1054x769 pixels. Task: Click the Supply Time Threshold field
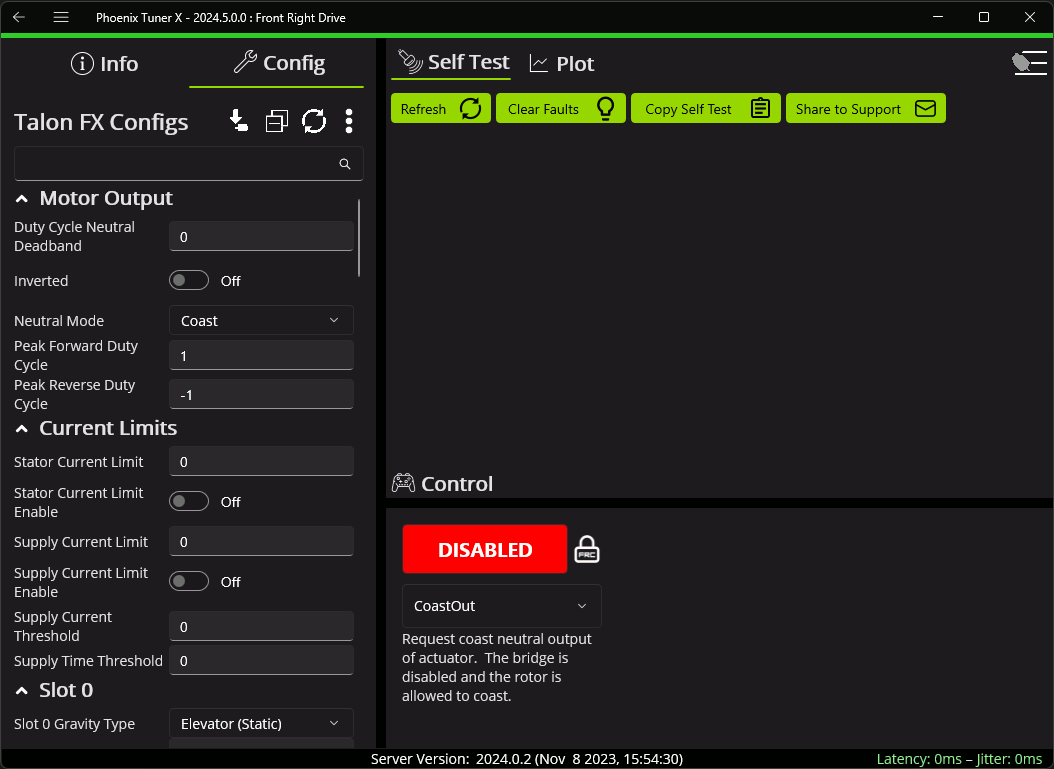click(x=261, y=661)
